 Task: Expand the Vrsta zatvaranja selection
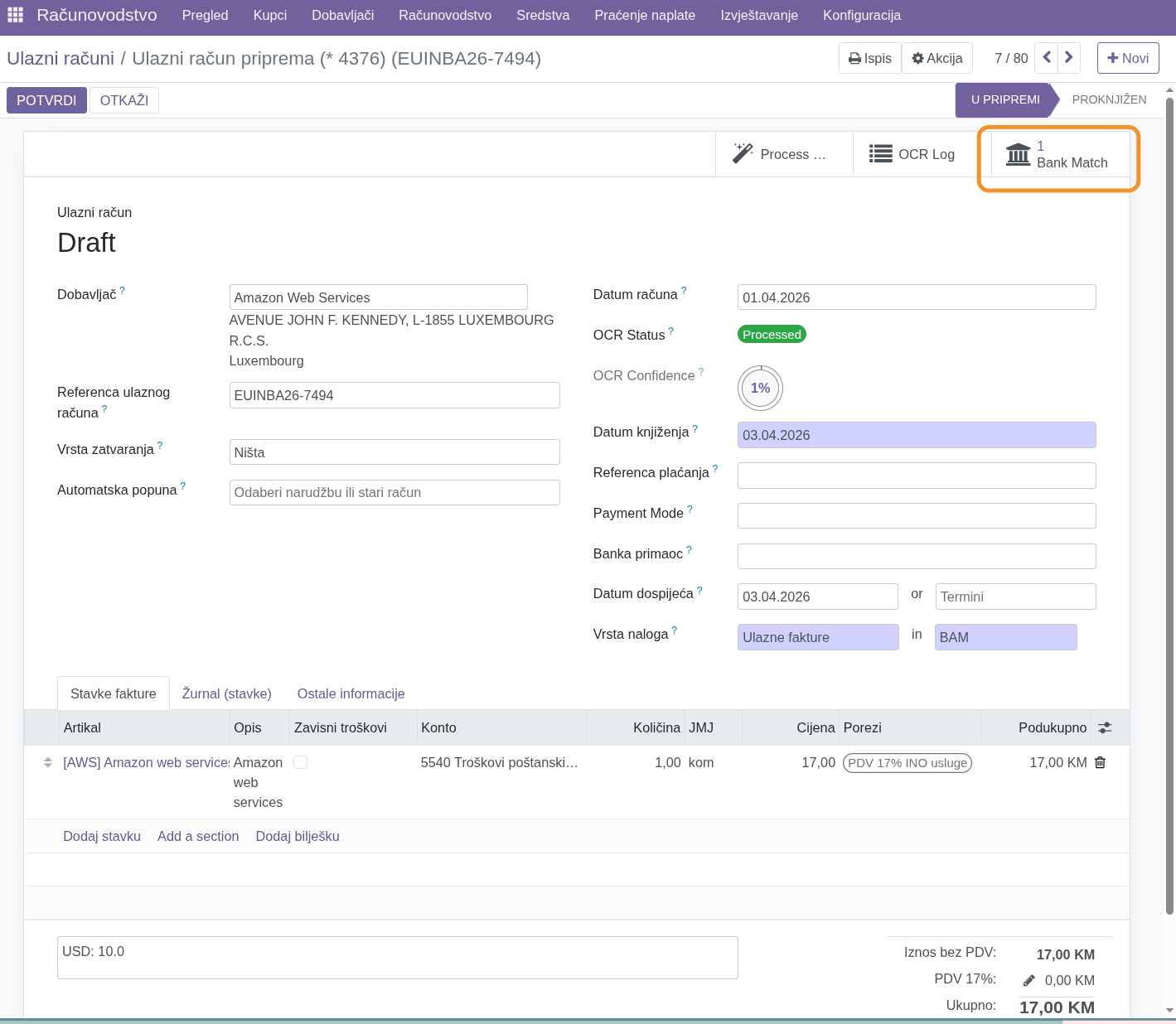point(394,452)
